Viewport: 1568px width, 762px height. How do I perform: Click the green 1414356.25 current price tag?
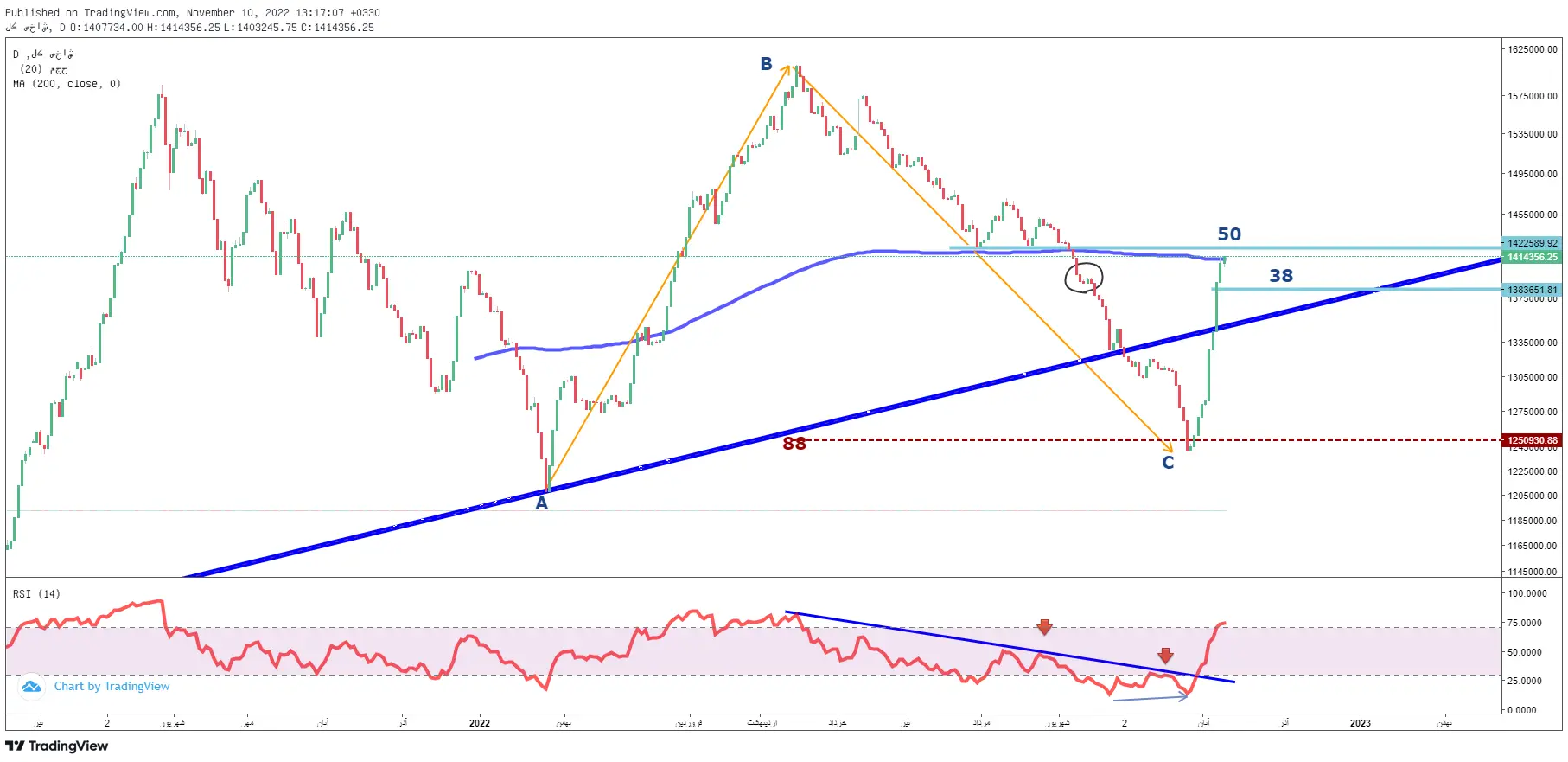(1533, 257)
